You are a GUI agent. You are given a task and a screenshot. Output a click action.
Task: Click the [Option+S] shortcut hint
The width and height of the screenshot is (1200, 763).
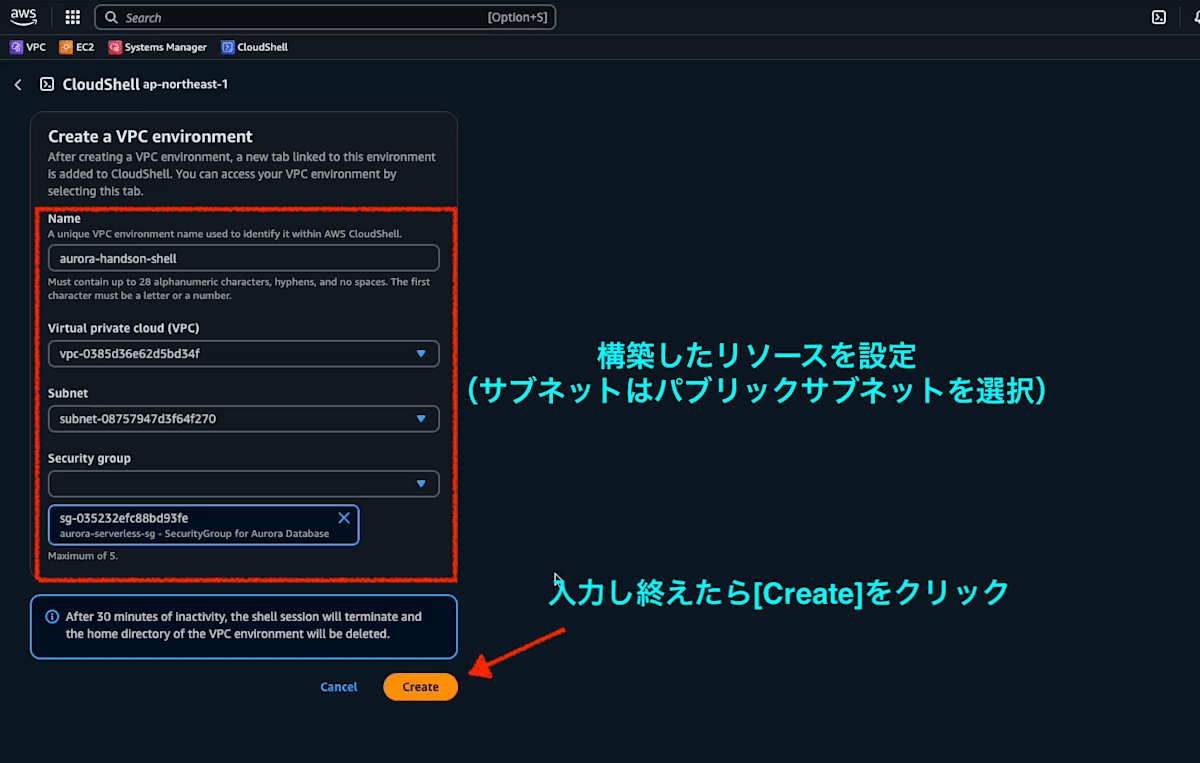[x=518, y=18]
